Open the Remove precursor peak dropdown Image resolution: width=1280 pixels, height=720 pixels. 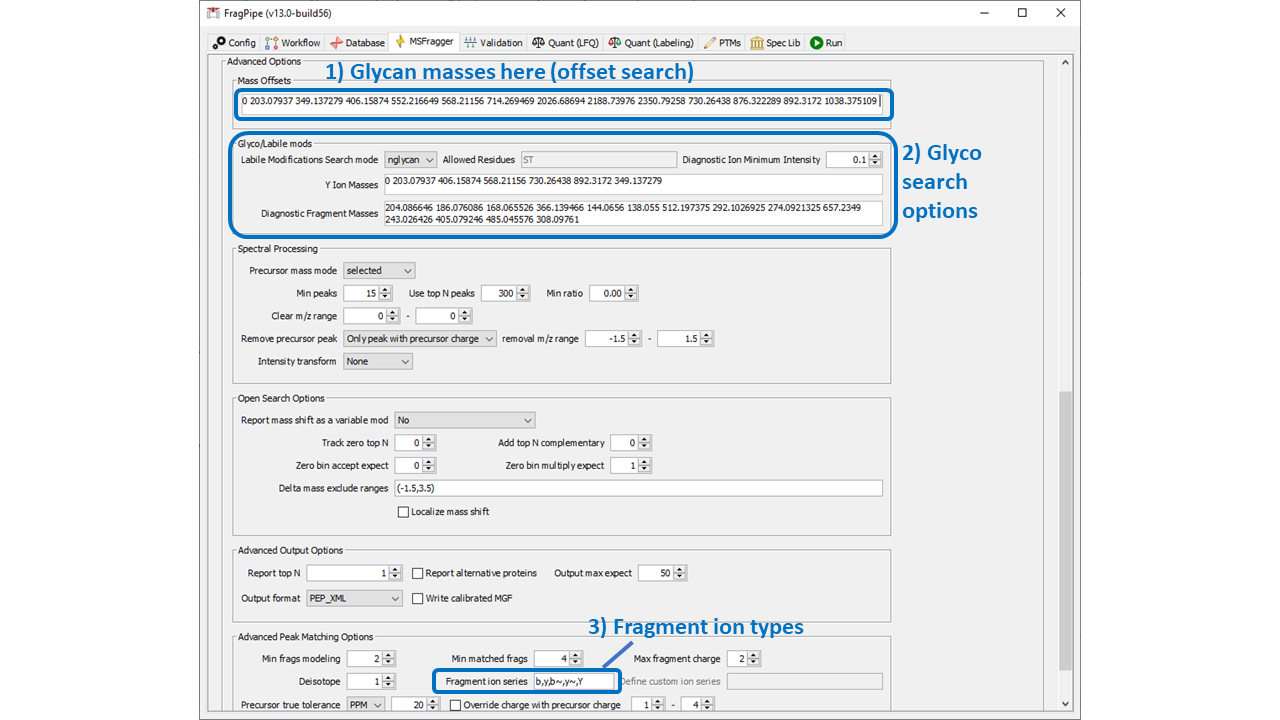coord(420,339)
